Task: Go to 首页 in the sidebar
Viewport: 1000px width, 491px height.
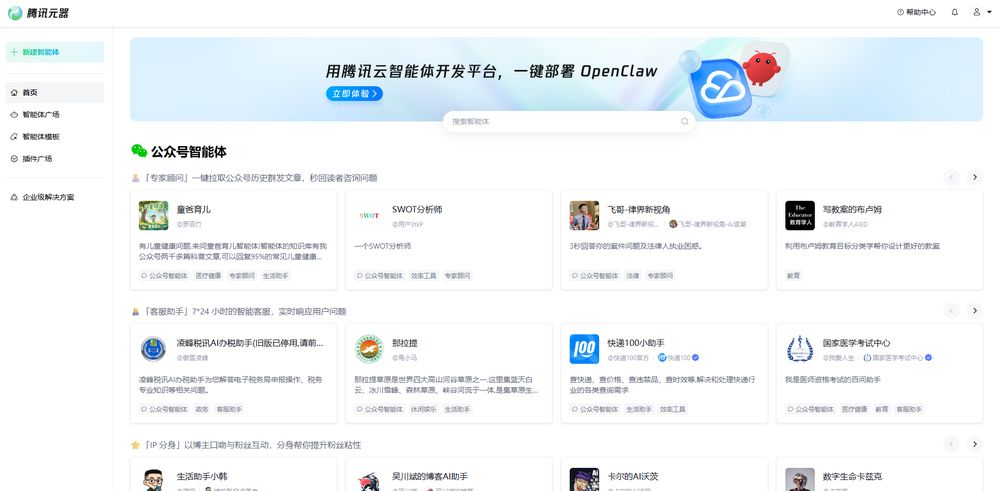Action: (x=55, y=92)
